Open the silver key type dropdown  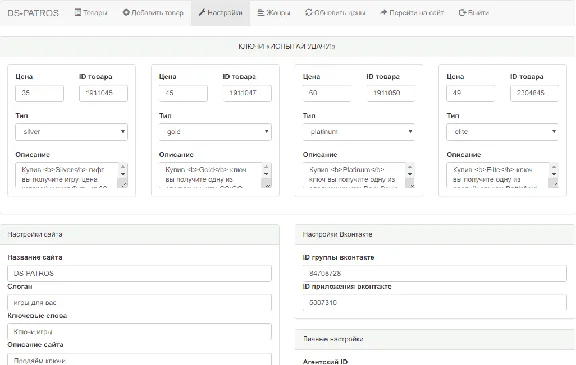click(x=71, y=132)
